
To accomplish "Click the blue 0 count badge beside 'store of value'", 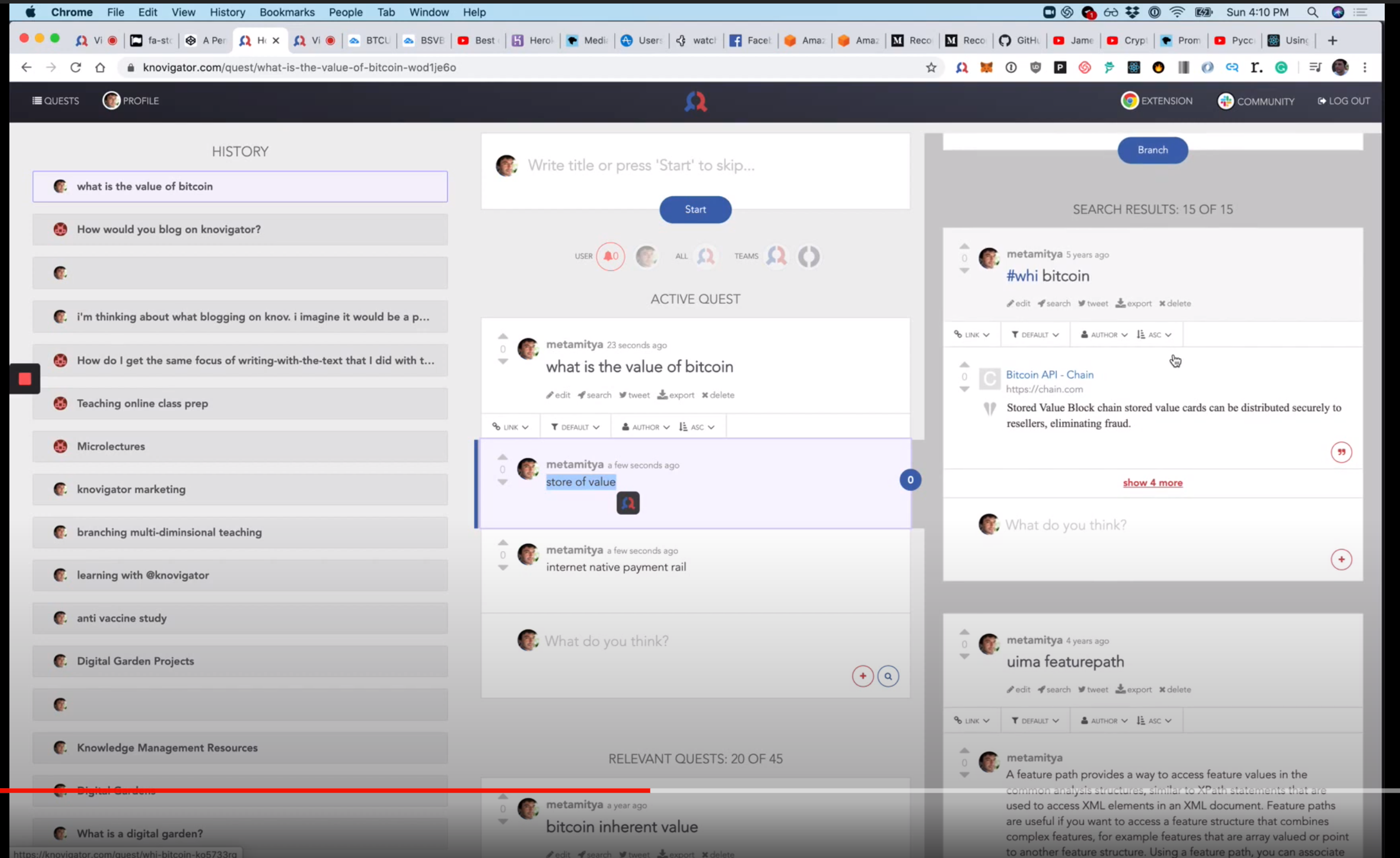I will pos(910,480).
